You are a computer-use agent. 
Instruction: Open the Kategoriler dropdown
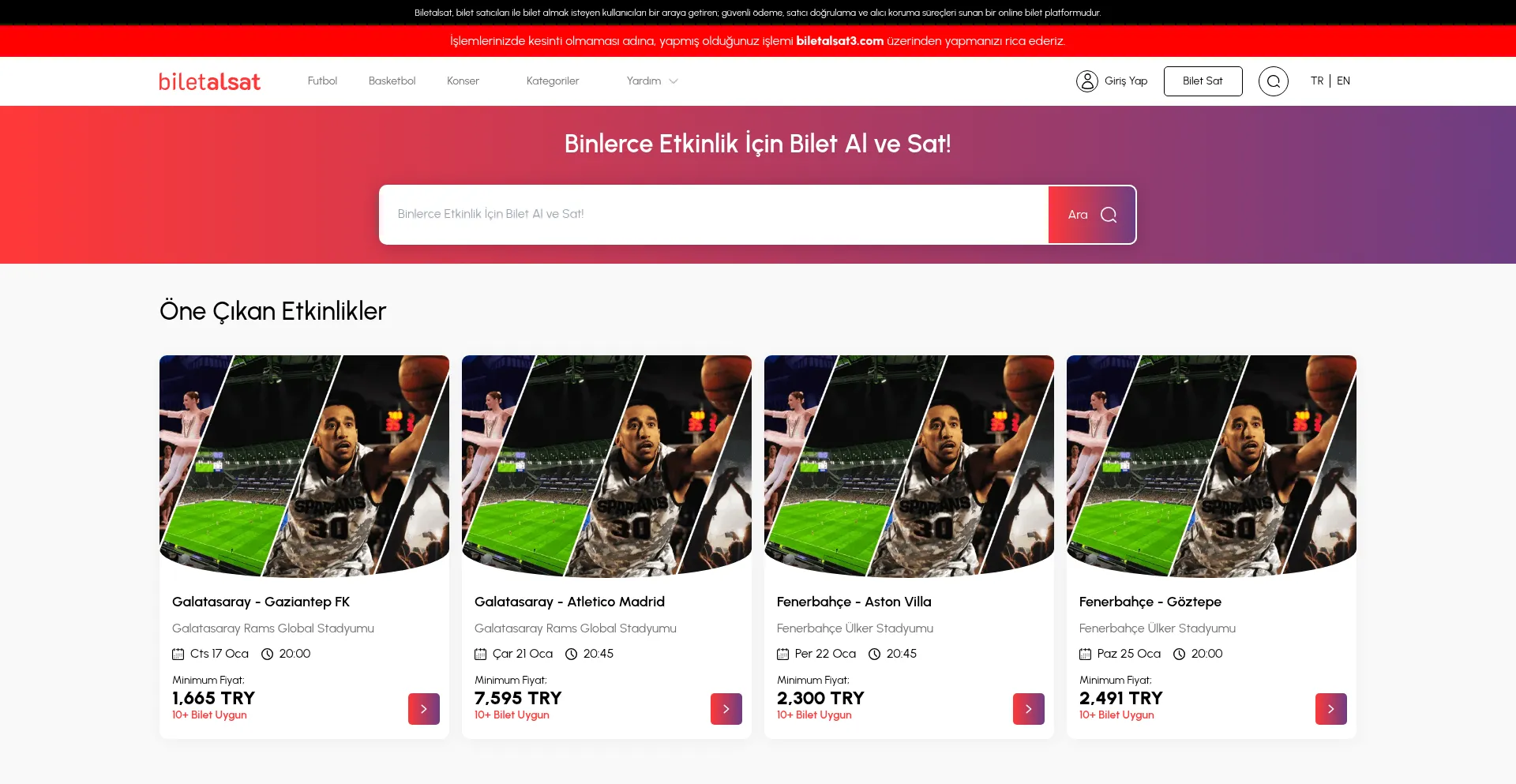click(553, 81)
